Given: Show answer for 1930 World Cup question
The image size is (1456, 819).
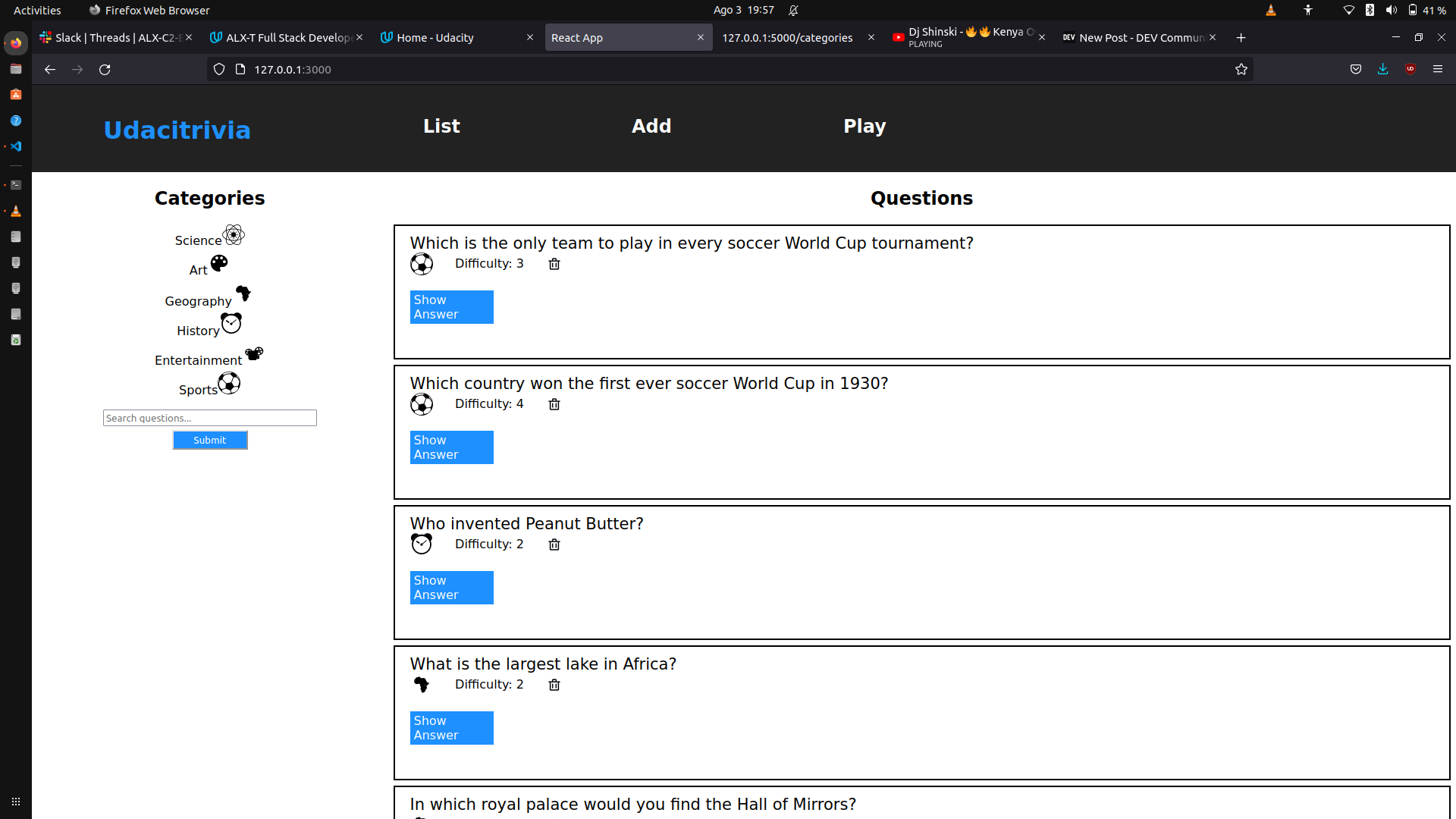Looking at the screenshot, I should (x=452, y=447).
